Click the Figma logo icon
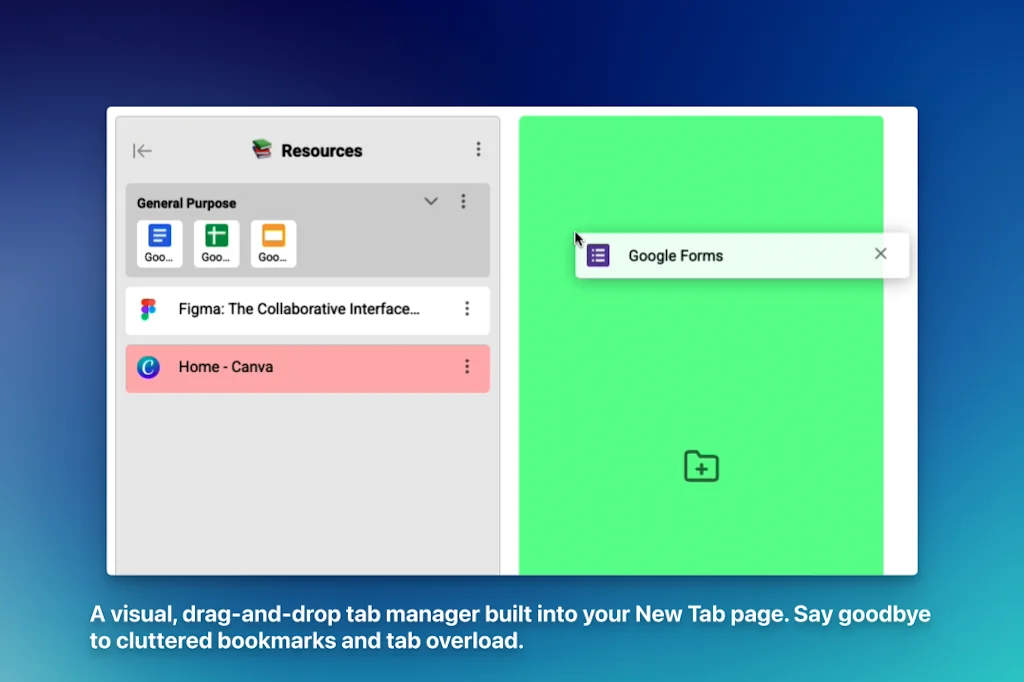 148,309
